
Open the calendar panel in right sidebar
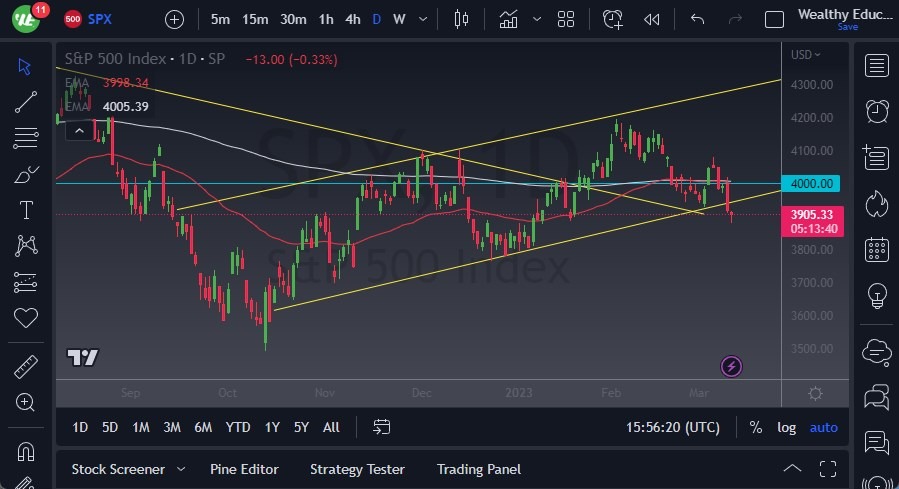pos(877,249)
